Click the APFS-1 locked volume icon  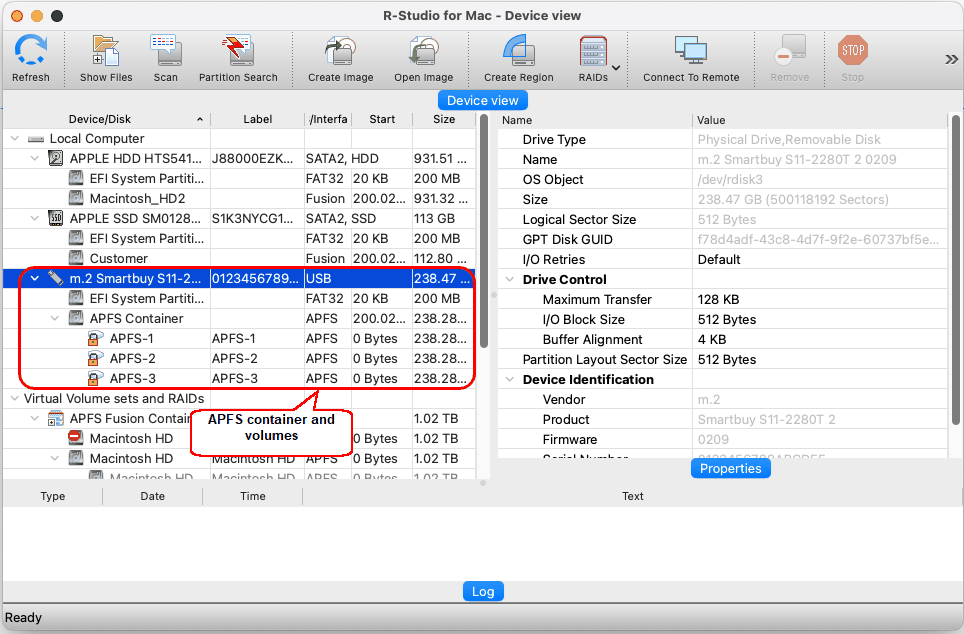95,338
